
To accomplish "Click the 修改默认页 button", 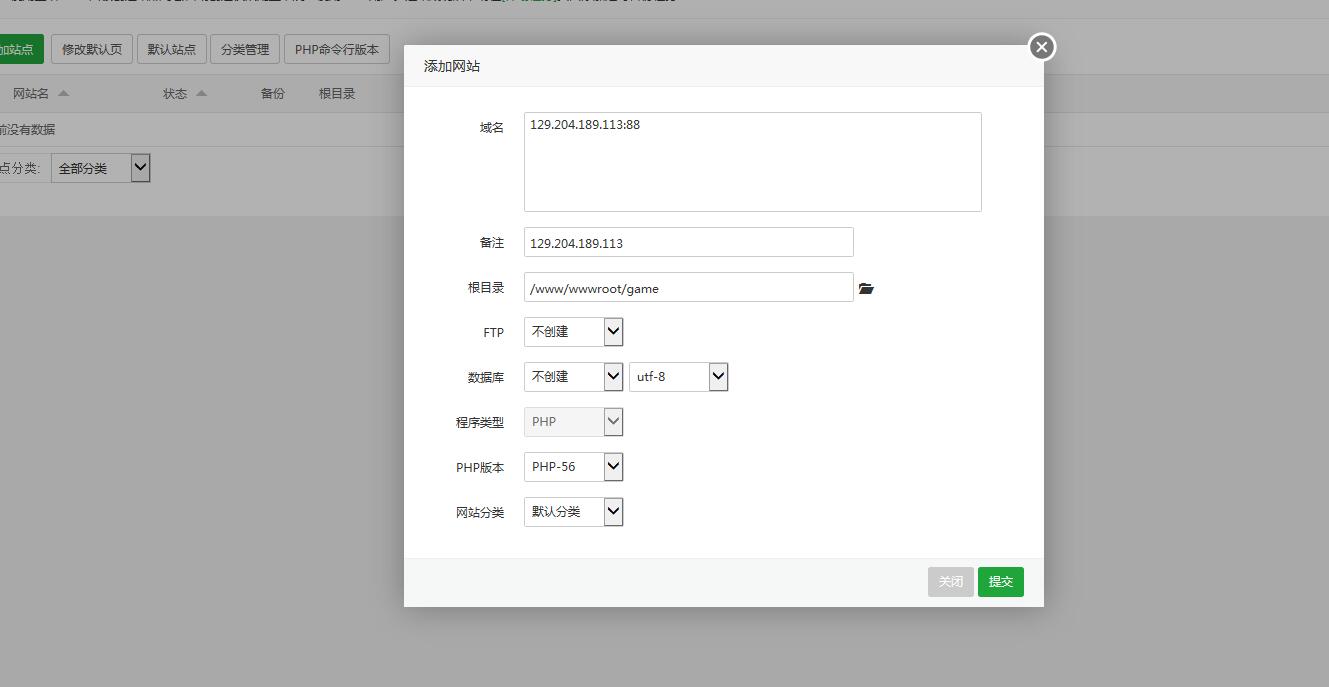I will 92,49.
